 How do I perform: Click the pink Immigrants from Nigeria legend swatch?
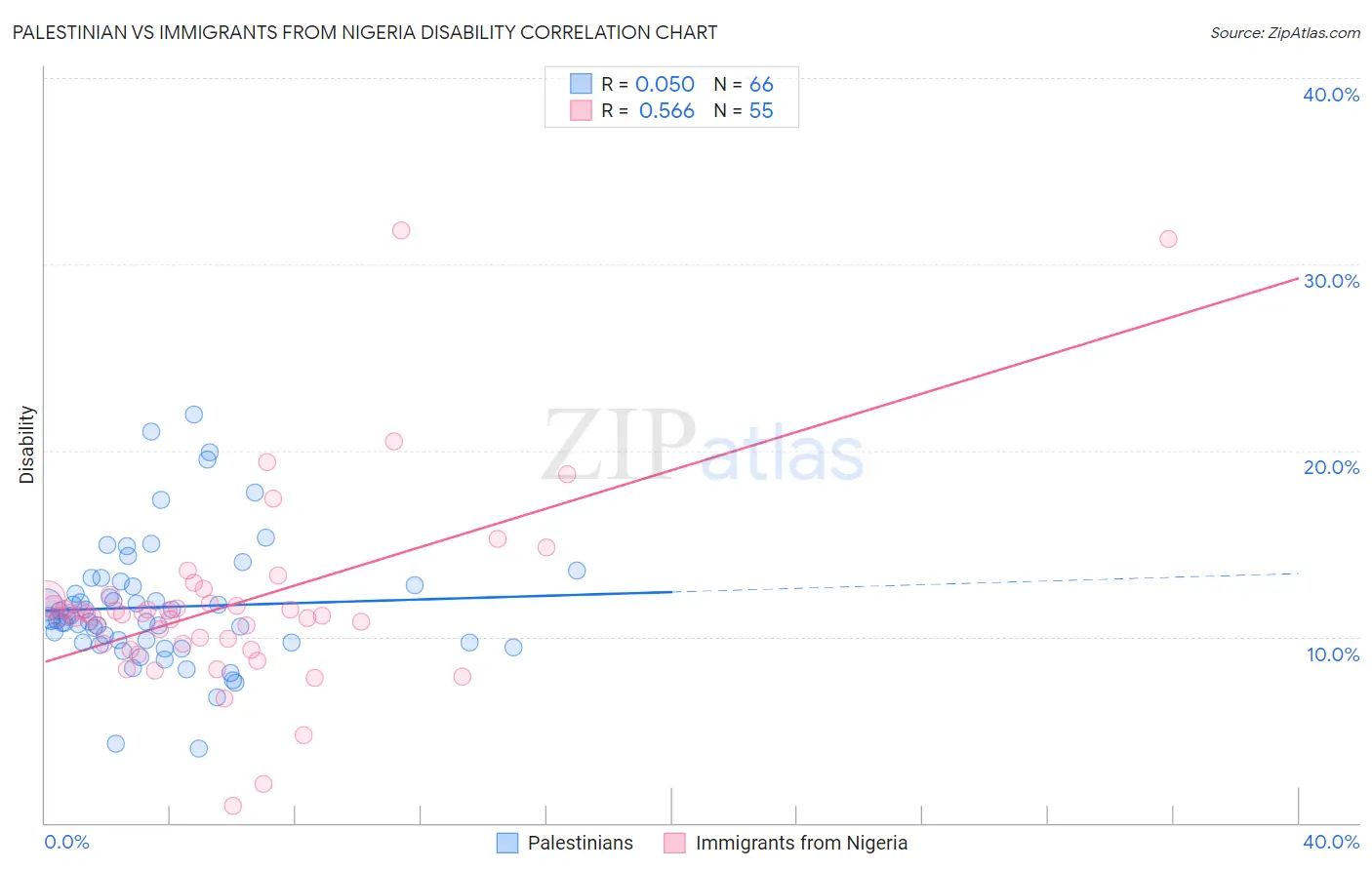click(675, 843)
